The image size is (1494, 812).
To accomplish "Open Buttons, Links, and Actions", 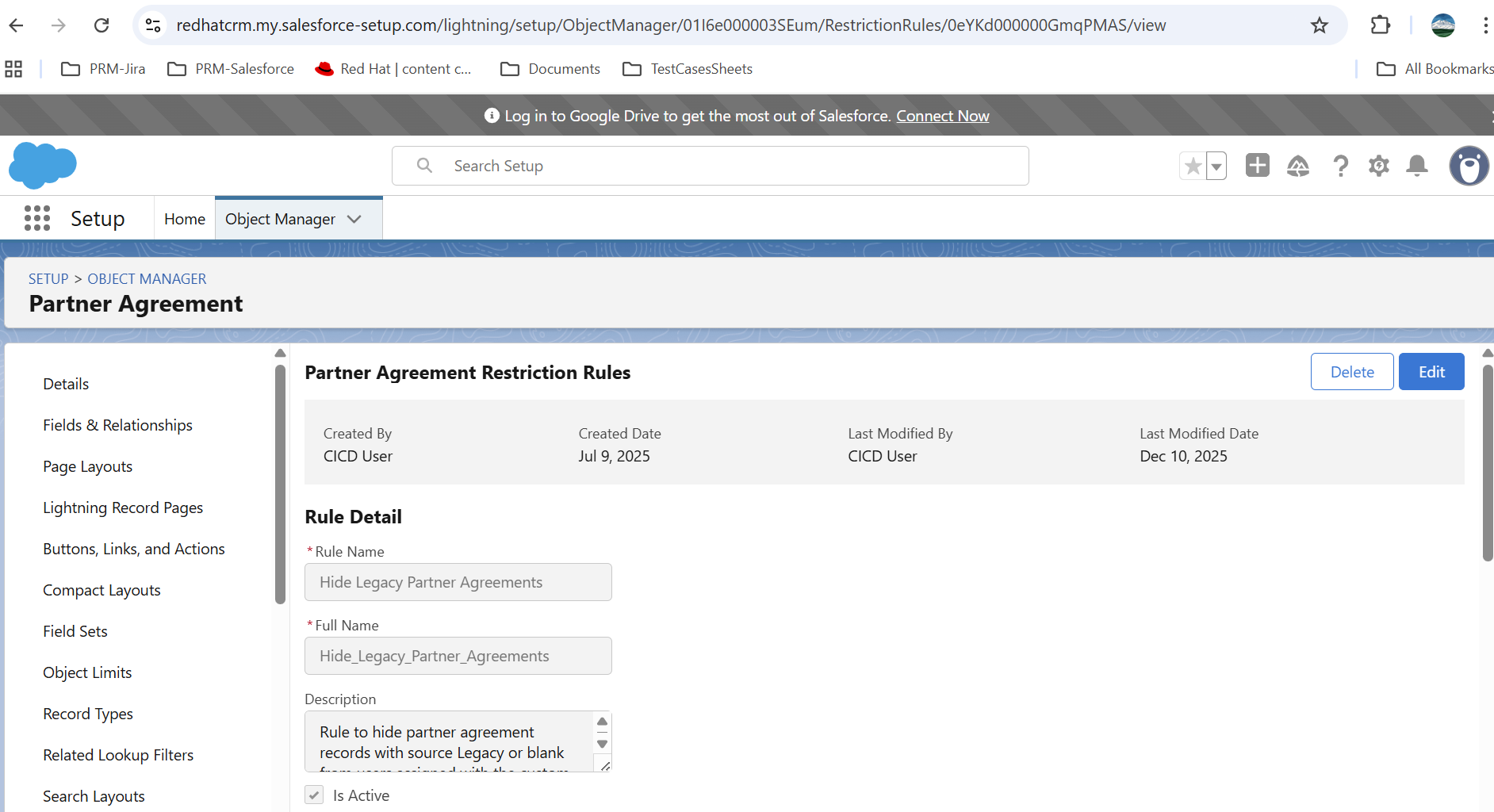I will [134, 549].
